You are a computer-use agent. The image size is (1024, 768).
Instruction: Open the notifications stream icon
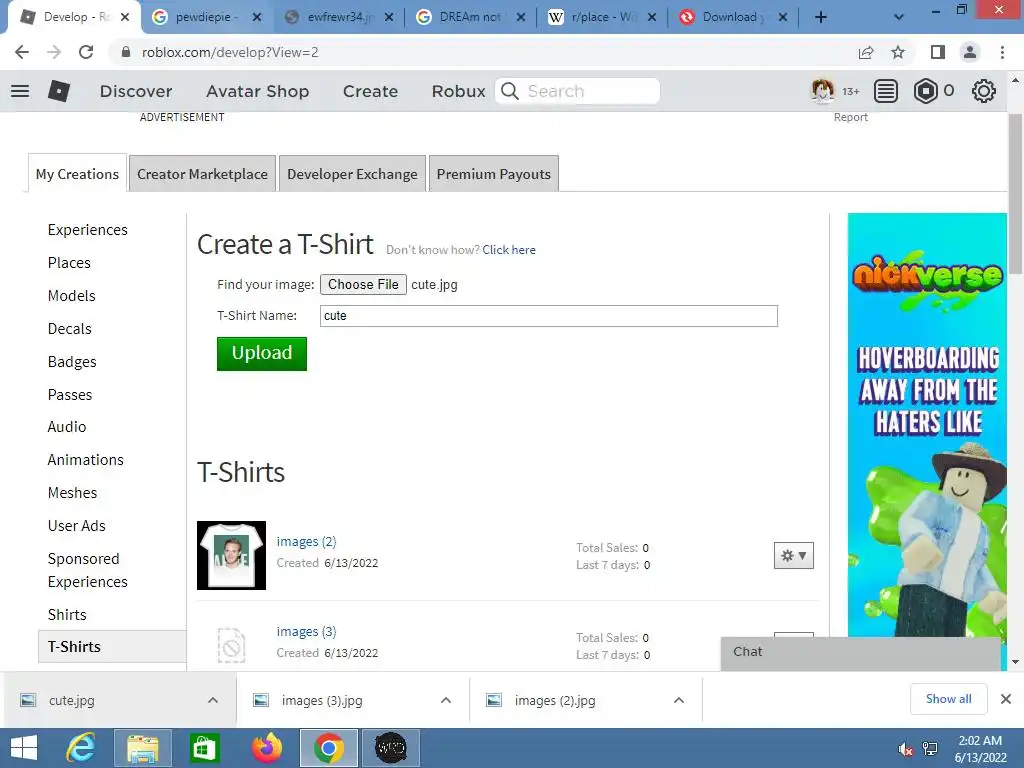point(886,91)
